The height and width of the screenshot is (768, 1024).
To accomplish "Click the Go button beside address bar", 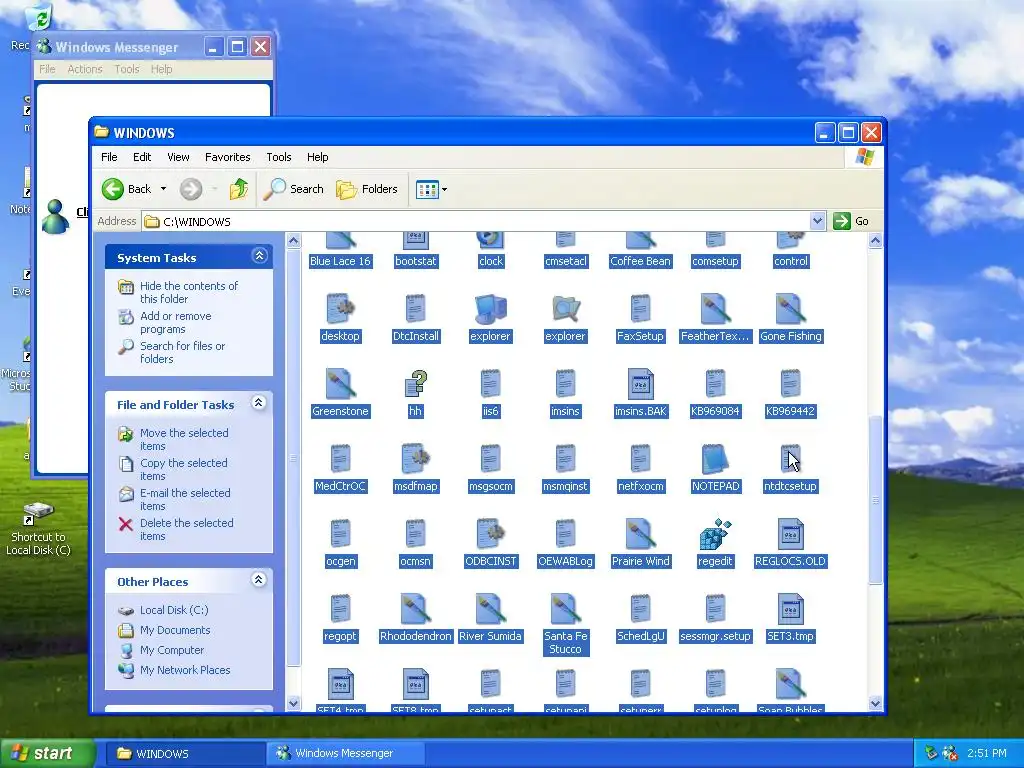I will [x=852, y=221].
